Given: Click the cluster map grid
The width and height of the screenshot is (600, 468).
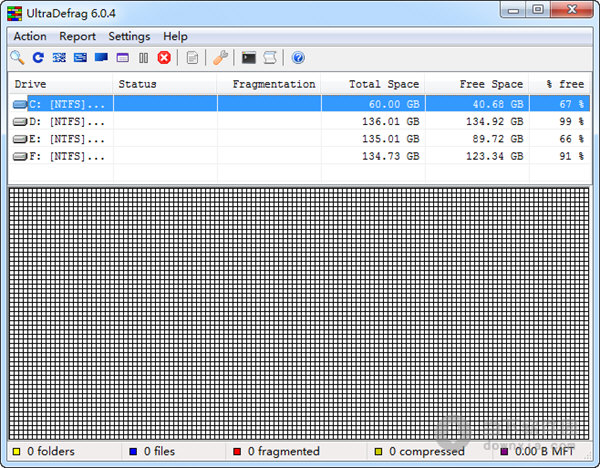Looking at the screenshot, I should [299, 313].
